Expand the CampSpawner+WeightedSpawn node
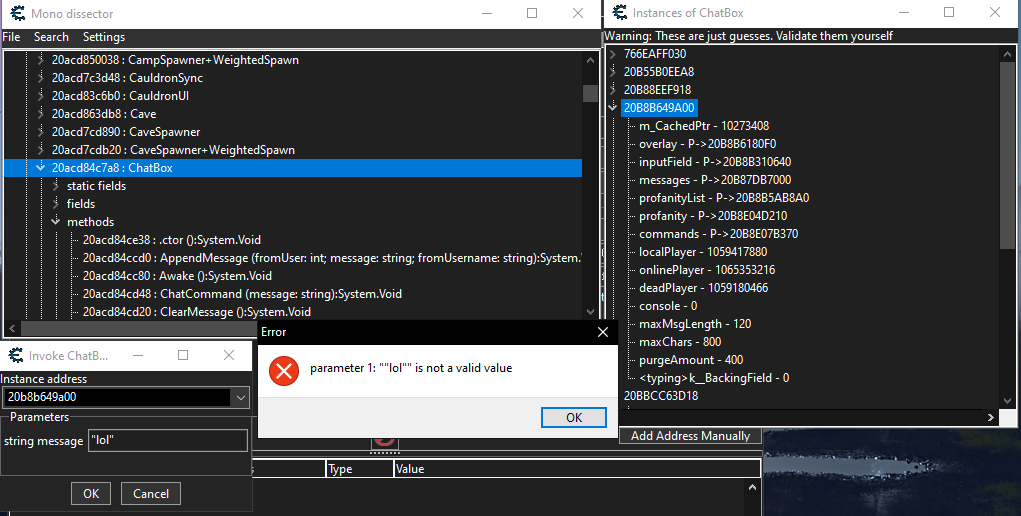This screenshot has width=1021, height=516. point(40,60)
